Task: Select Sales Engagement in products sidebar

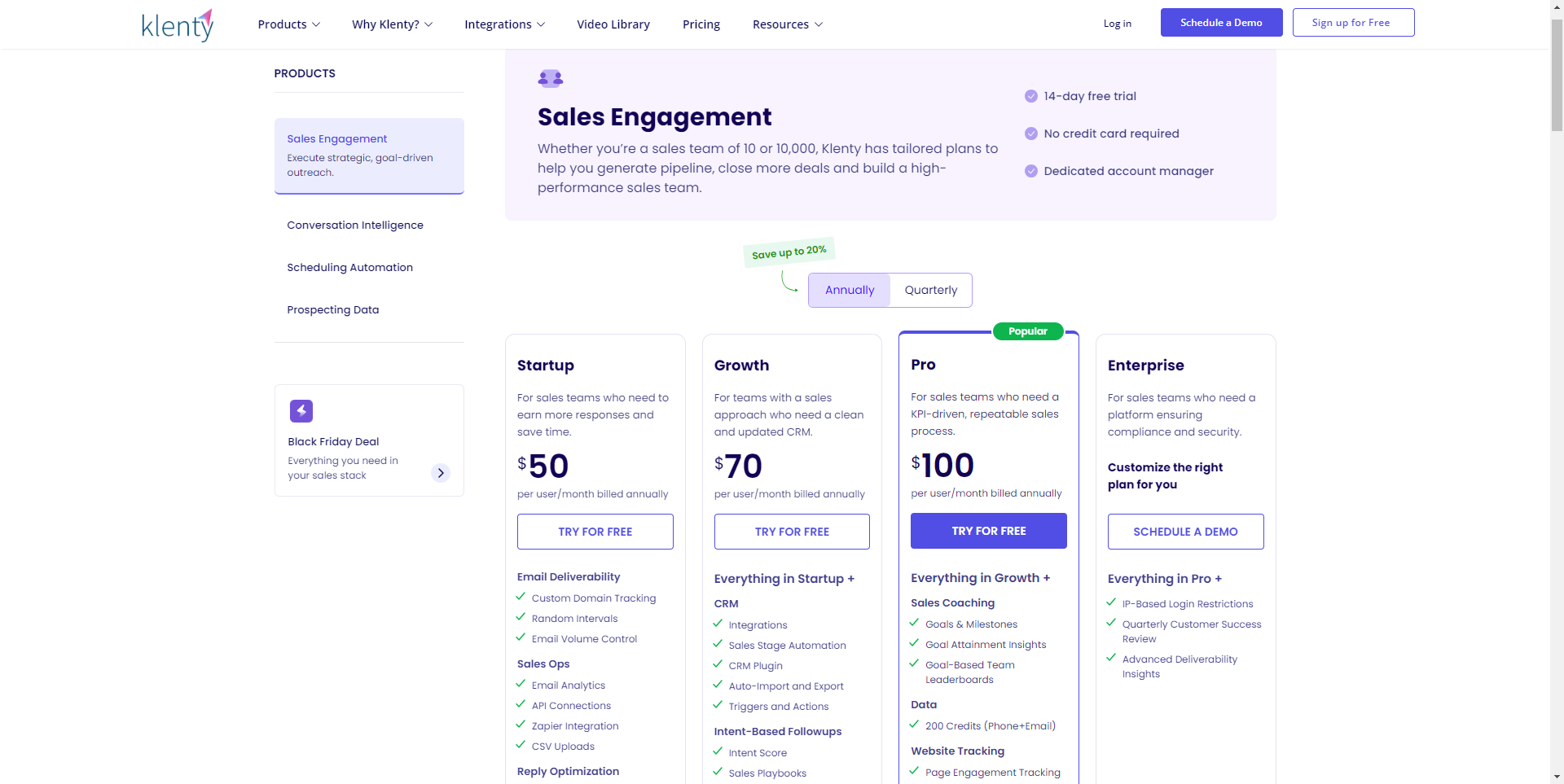Action: click(369, 155)
